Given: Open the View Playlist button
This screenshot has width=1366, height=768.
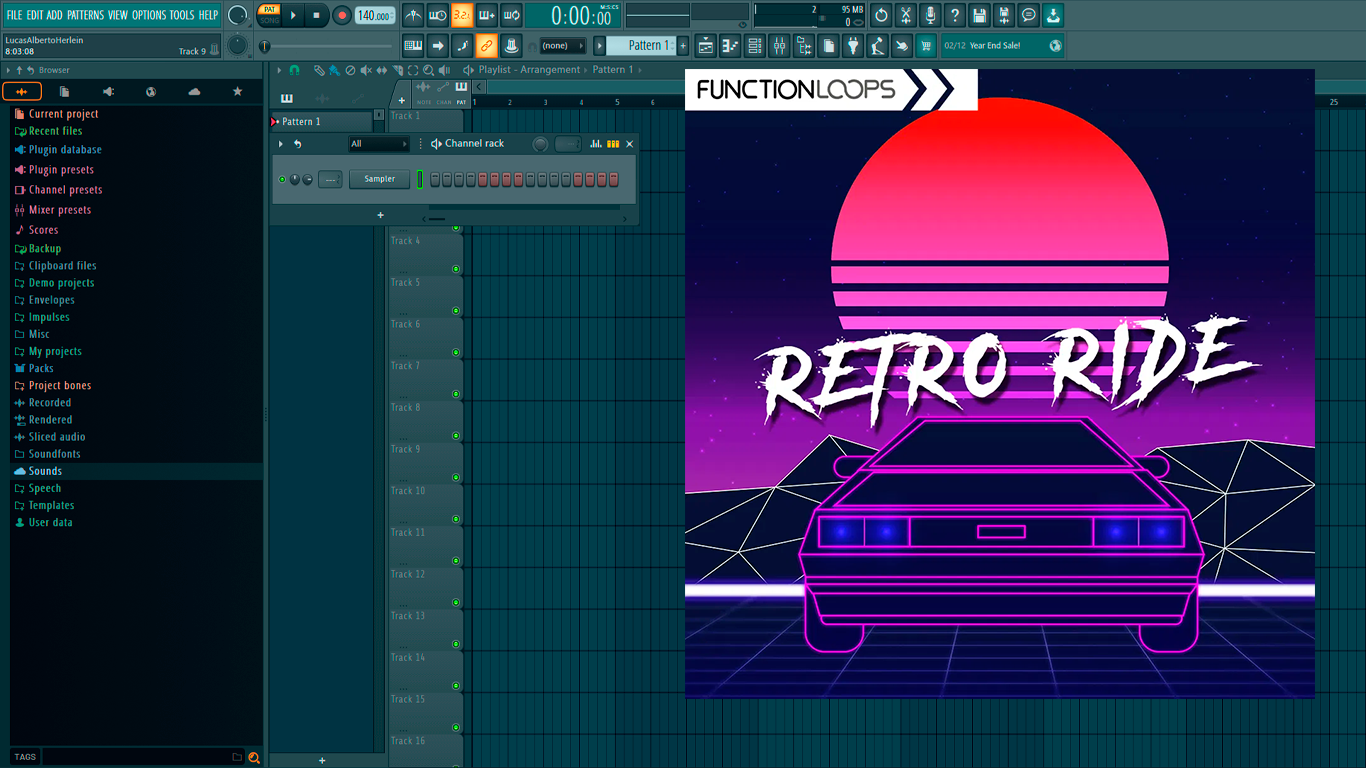Looking at the screenshot, I should 705,46.
